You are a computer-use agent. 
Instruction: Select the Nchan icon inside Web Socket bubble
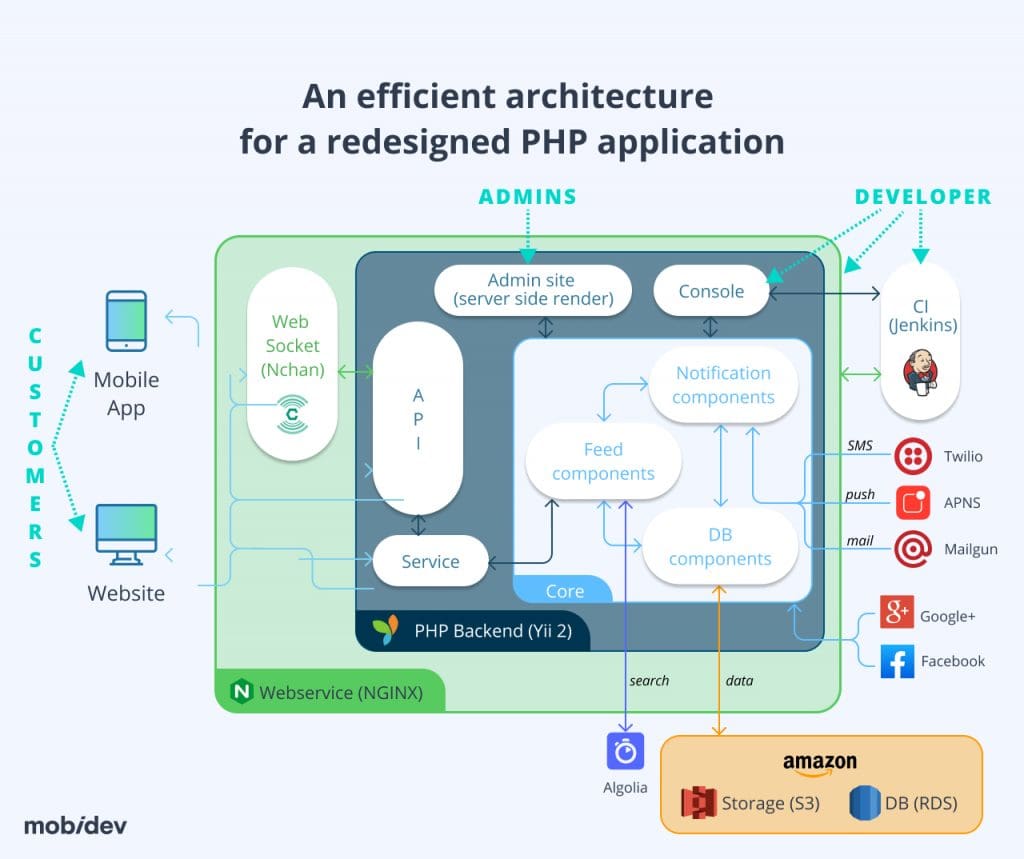[x=291, y=413]
